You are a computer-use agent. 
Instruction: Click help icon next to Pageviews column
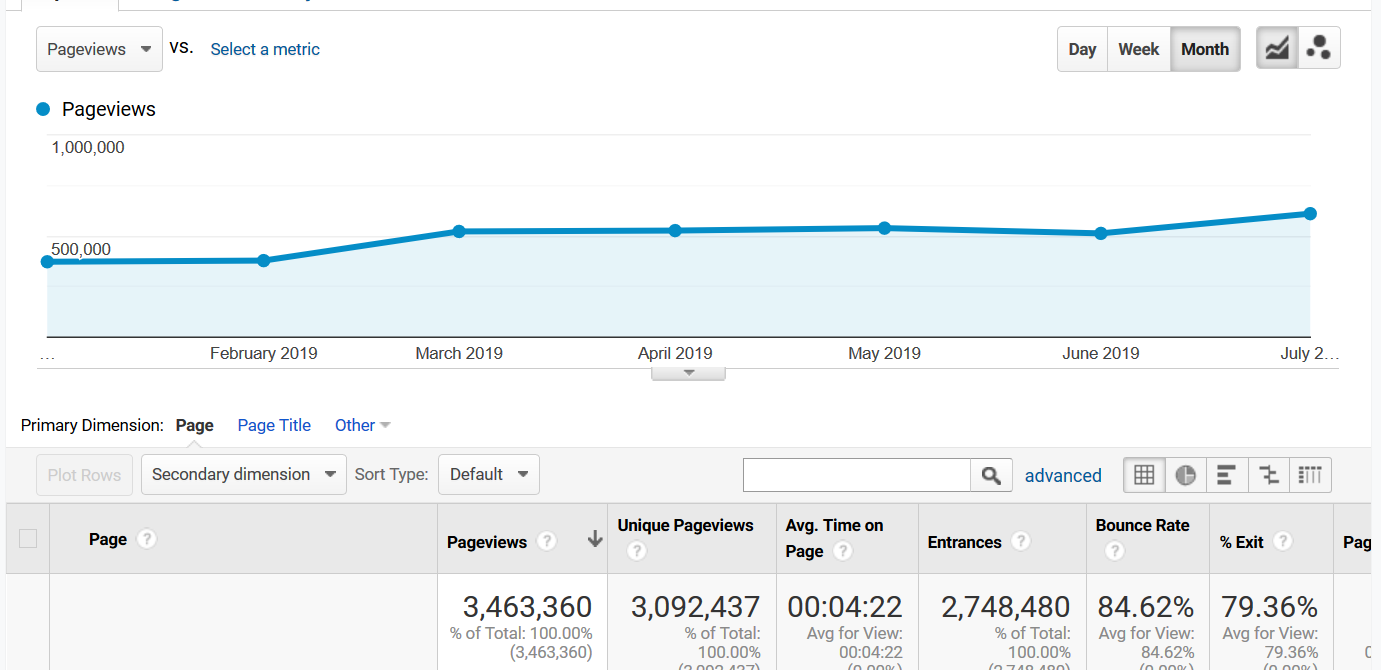point(546,542)
